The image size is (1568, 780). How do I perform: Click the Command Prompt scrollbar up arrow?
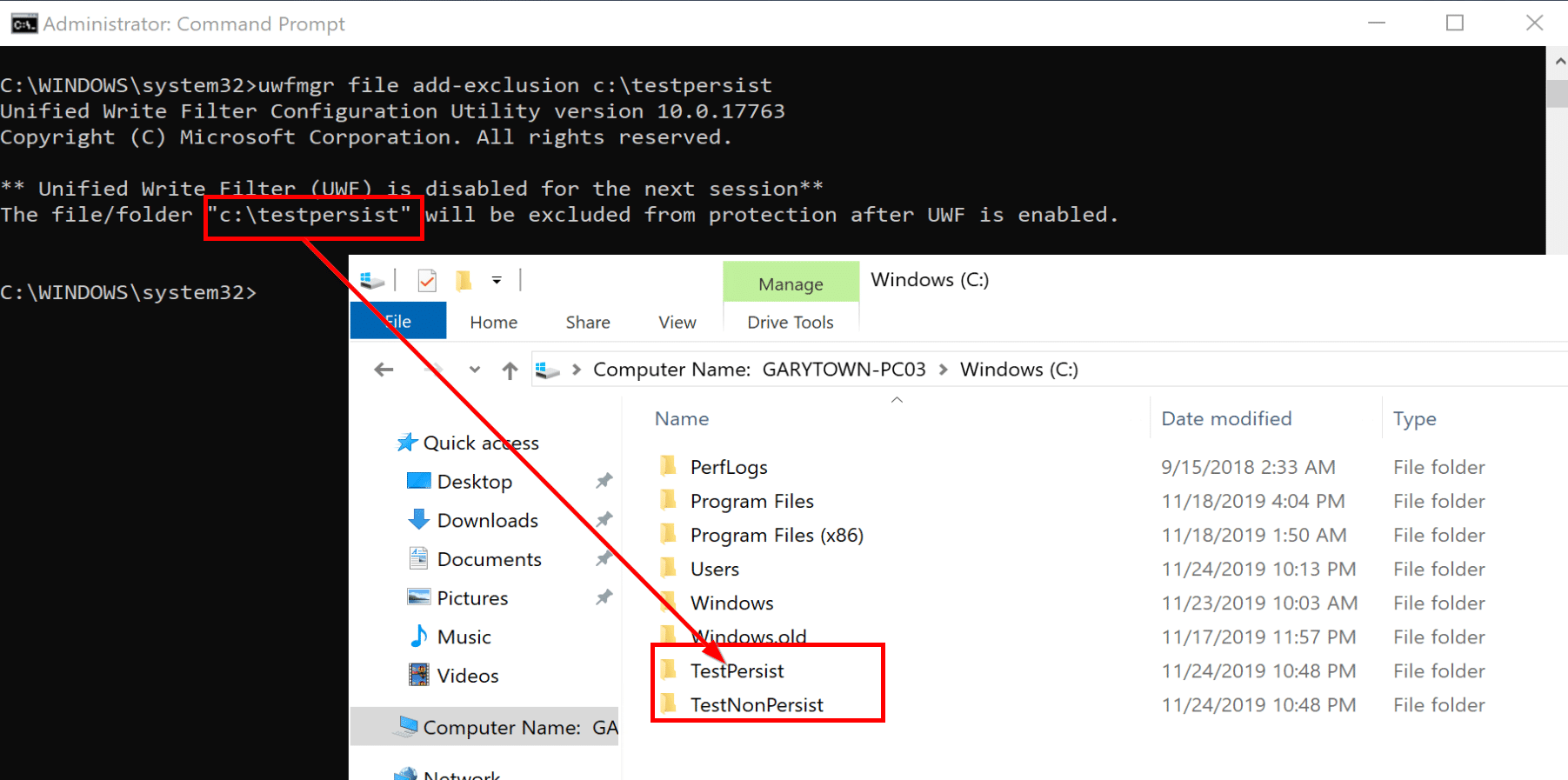[x=1559, y=61]
